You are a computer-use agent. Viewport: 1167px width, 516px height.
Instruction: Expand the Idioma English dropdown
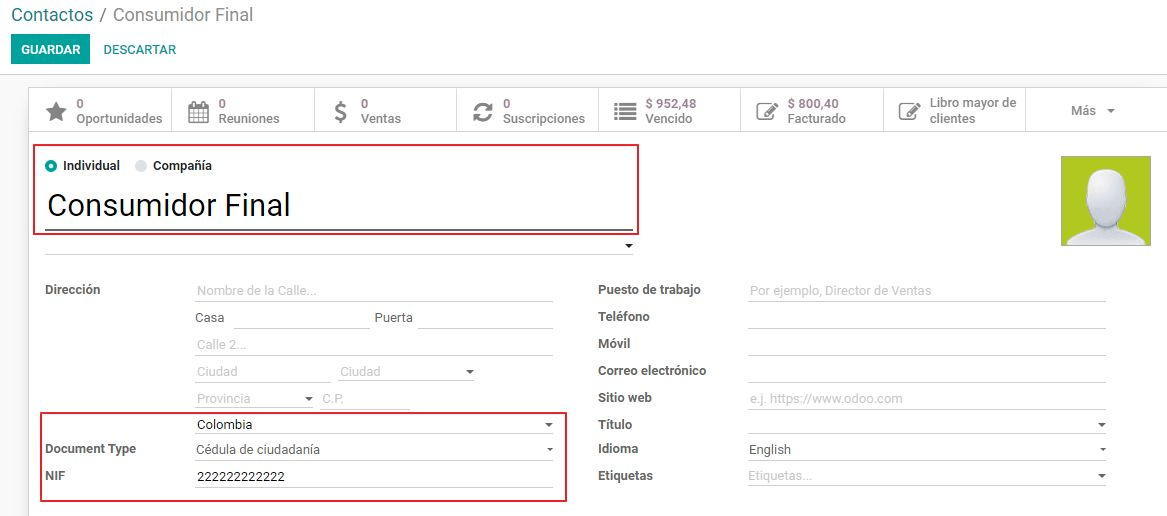(926, 450)
